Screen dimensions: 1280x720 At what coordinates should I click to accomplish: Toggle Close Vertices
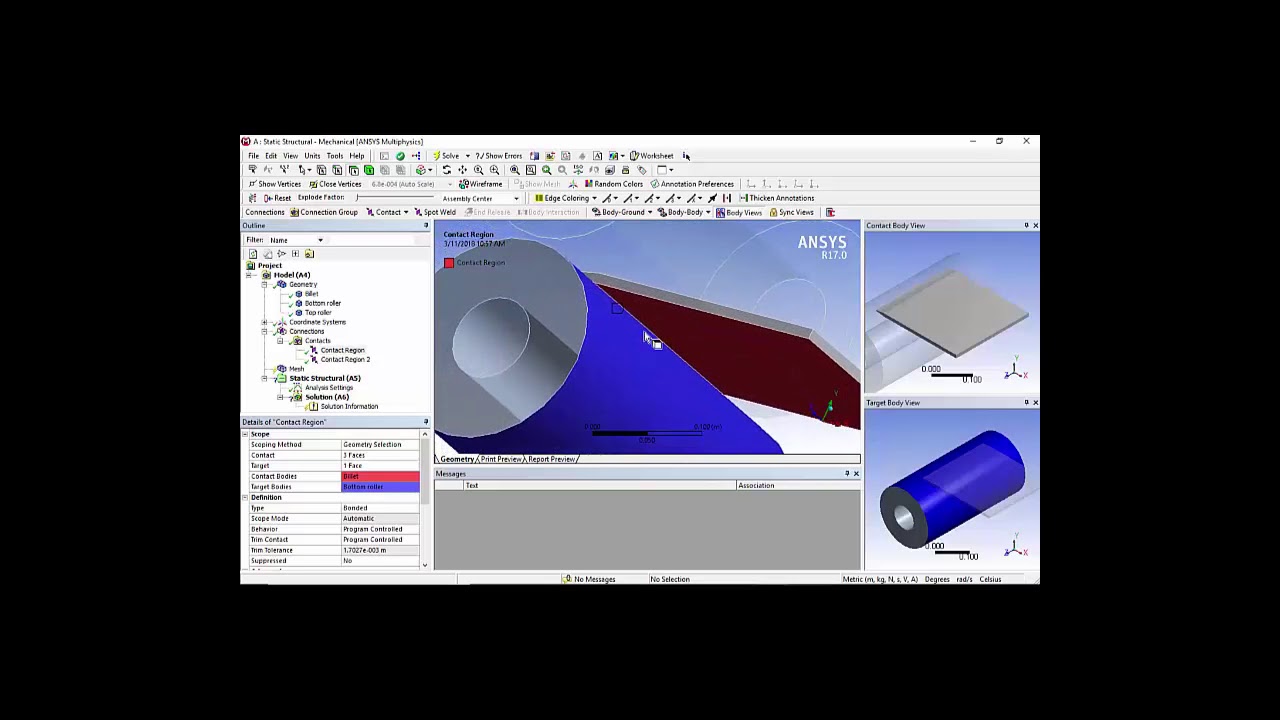click(x=336, y=184)
